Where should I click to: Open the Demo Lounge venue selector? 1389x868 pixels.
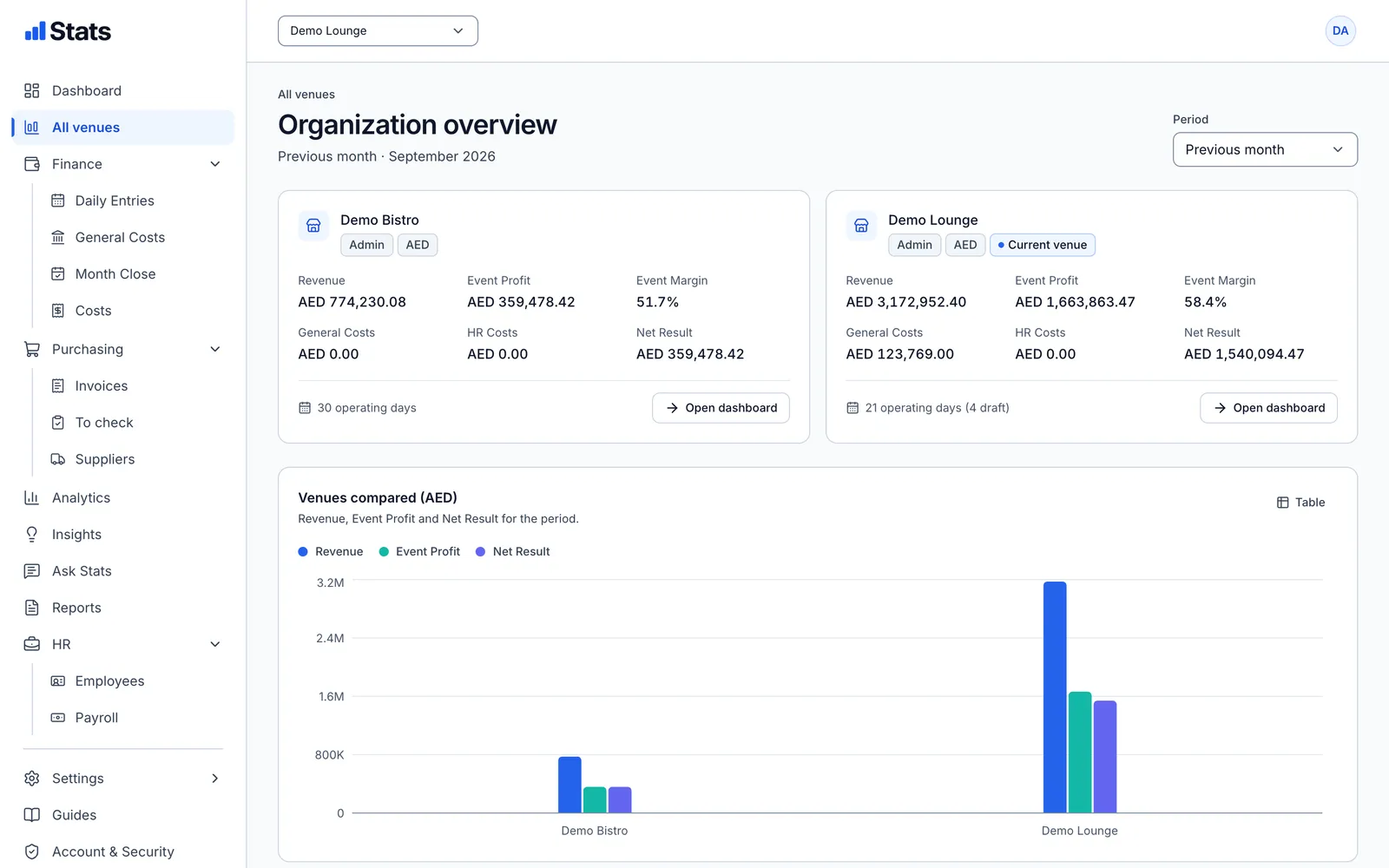378,31
